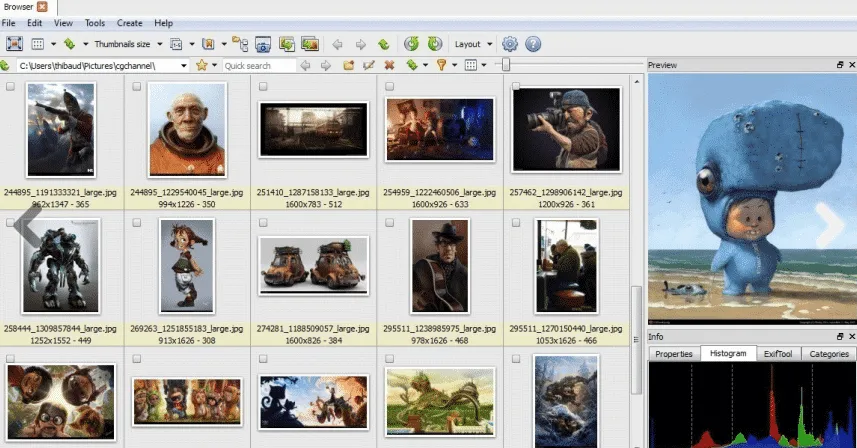The image size is (857, 448).
Task: Click the Quick search field
Action: click(x=259, y=66)
